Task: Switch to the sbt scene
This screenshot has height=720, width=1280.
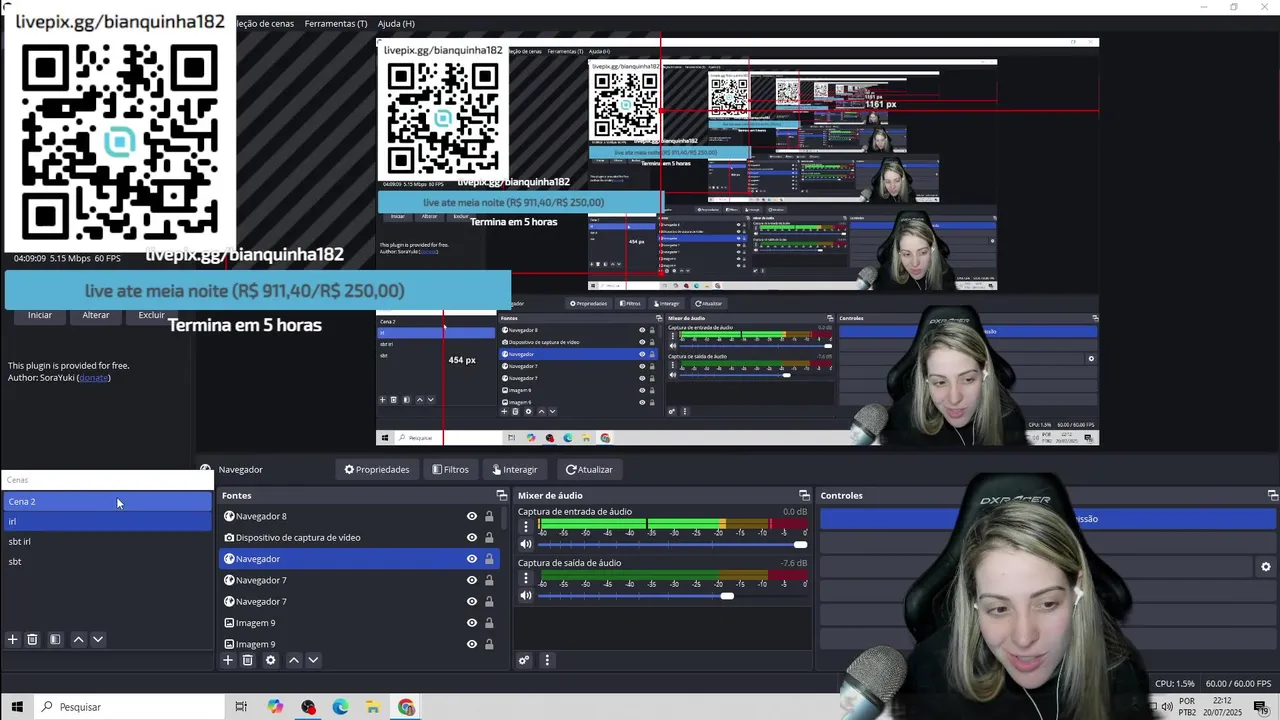Action: tap(107, 561)
